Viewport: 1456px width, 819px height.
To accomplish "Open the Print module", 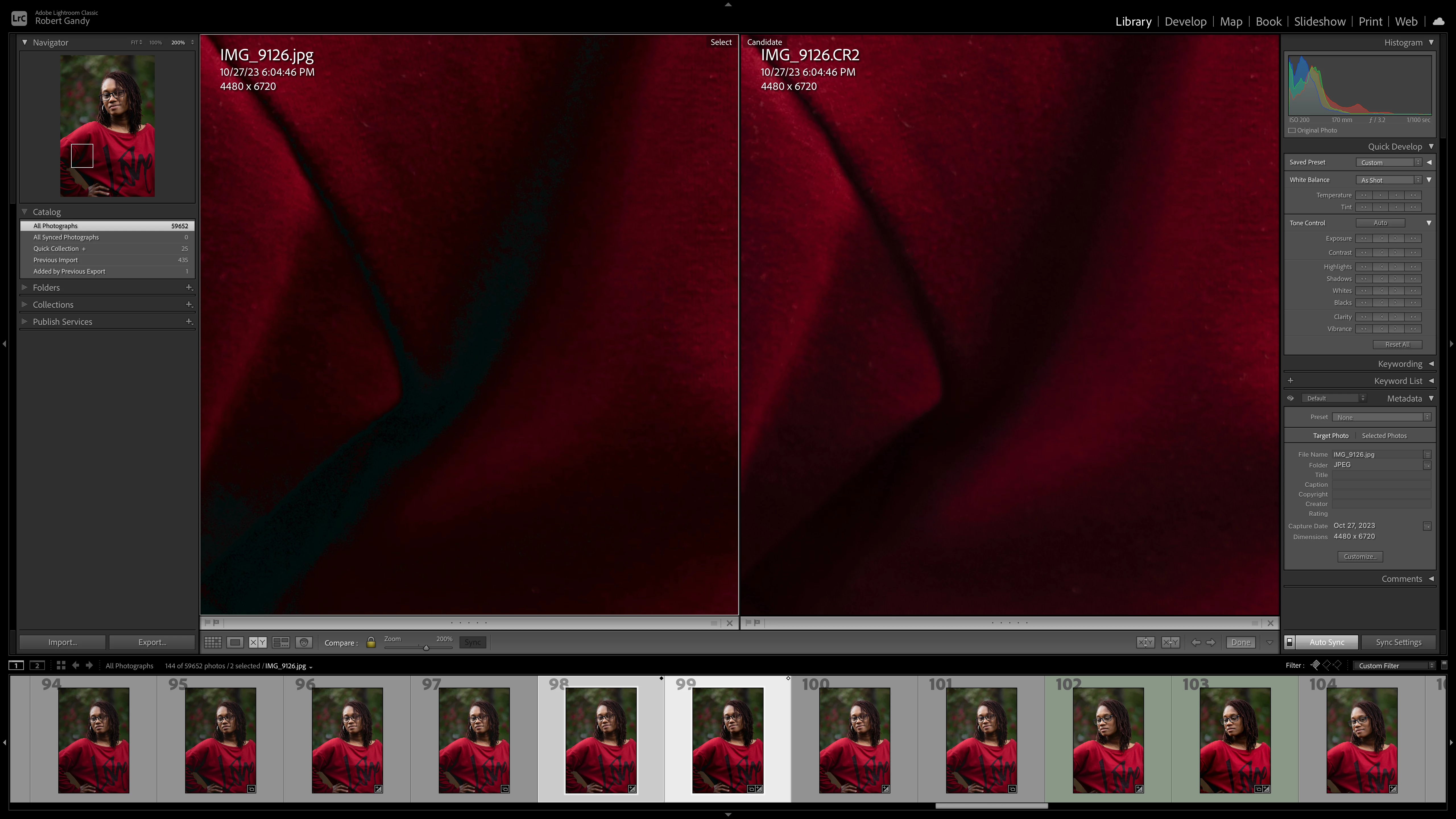I will click(1370, 22).
